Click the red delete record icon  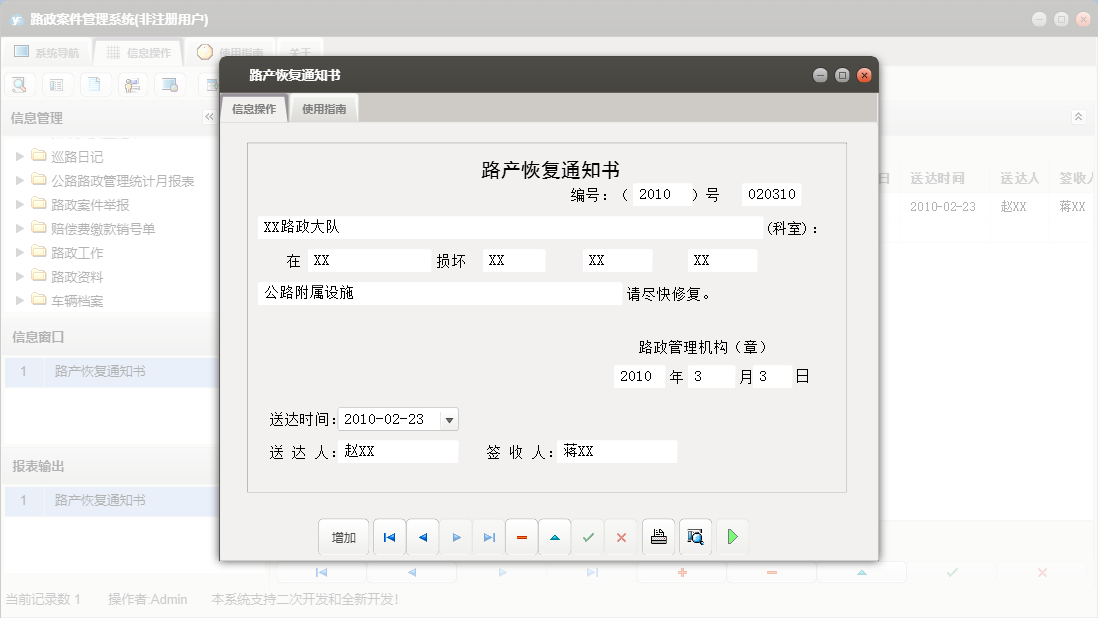(x=521, y=537)
